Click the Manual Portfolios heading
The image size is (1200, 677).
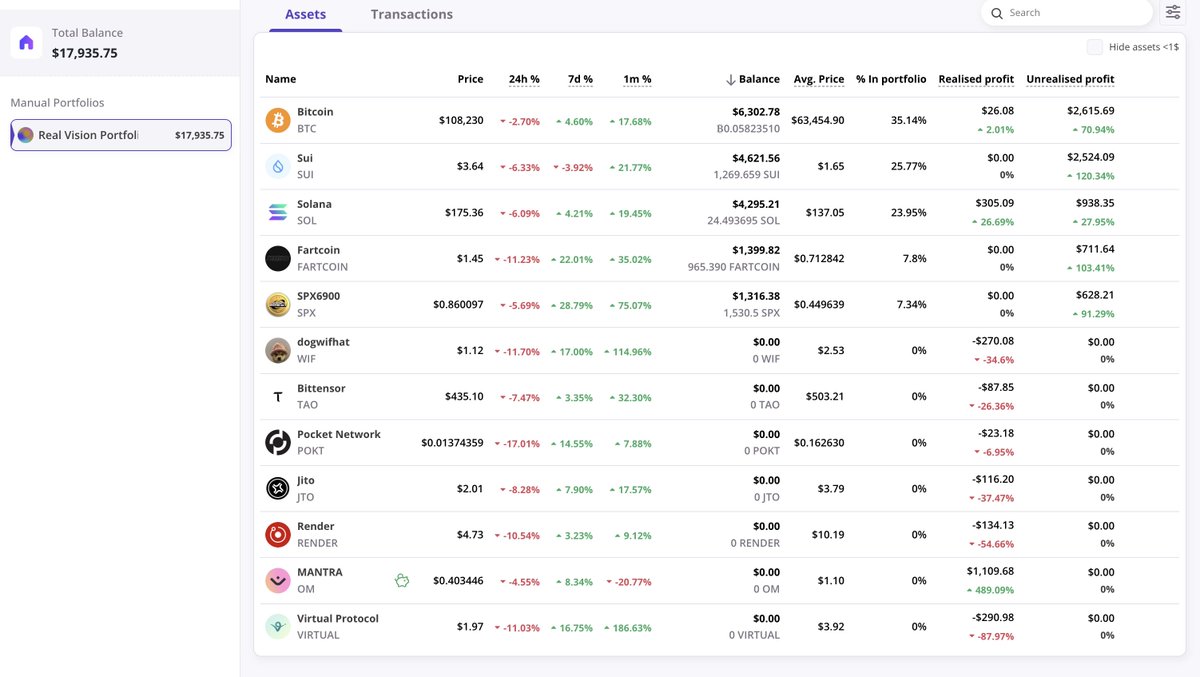point(57,103)
